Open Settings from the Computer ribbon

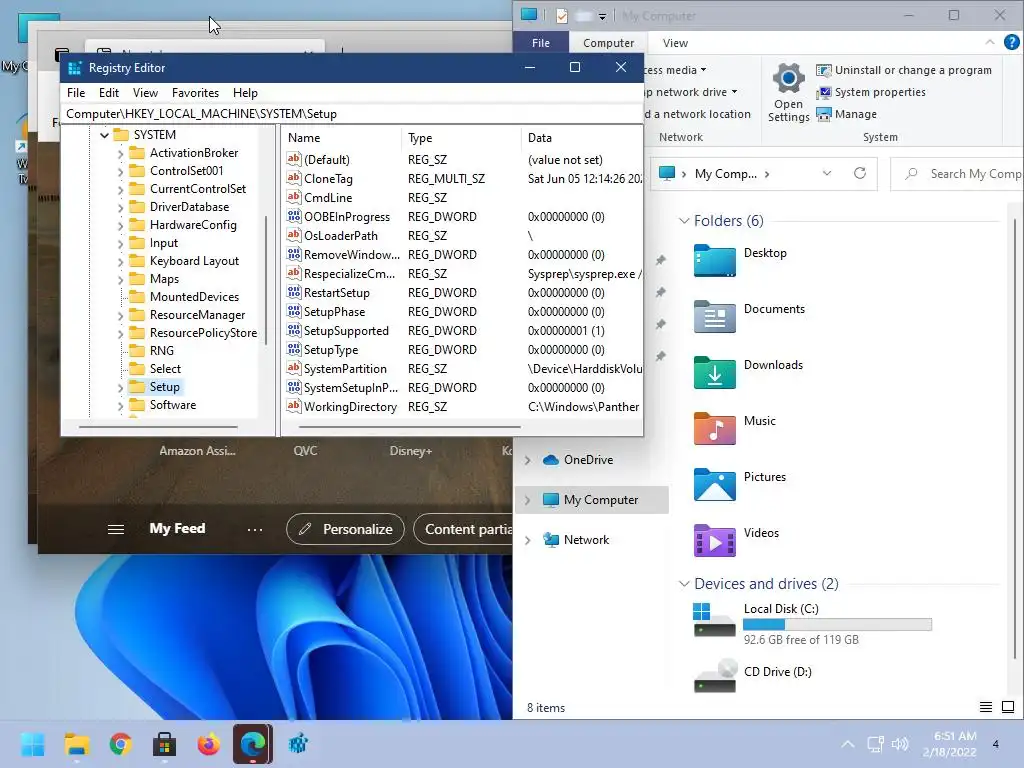(788, 93)
